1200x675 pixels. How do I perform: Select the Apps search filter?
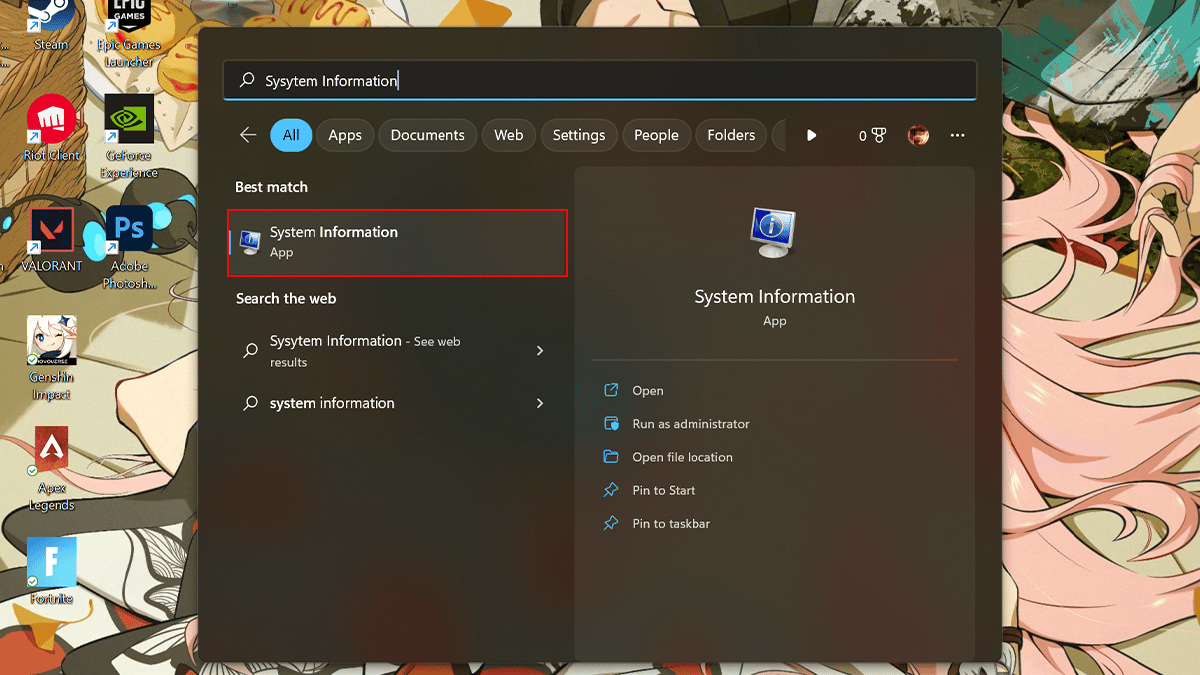344,135
